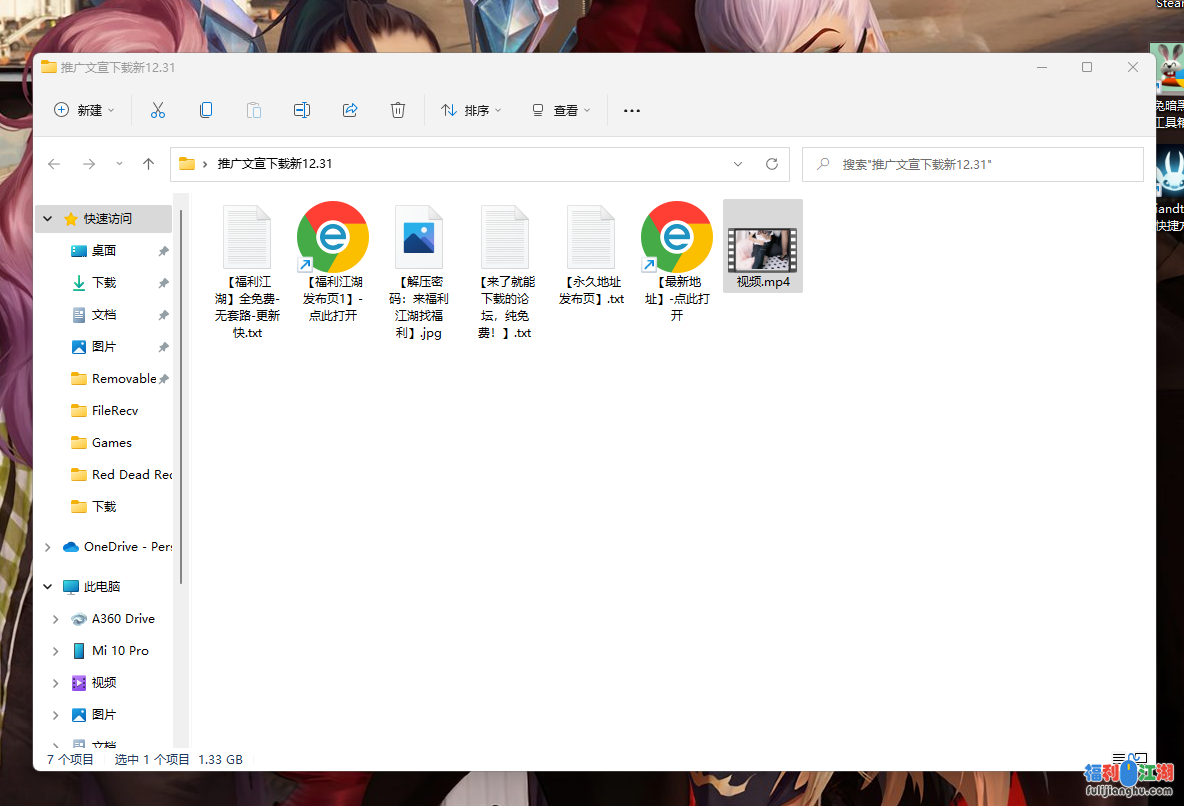1184x806 pixels.
Task: Click the Rename icon in toolbar
Action: point(301,110)
